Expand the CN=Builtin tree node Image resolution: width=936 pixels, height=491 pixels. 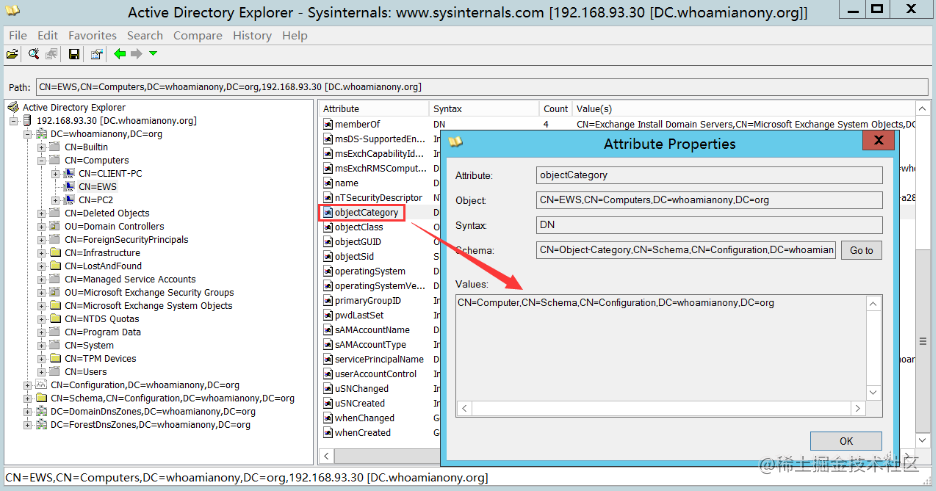tap(41, 147)
